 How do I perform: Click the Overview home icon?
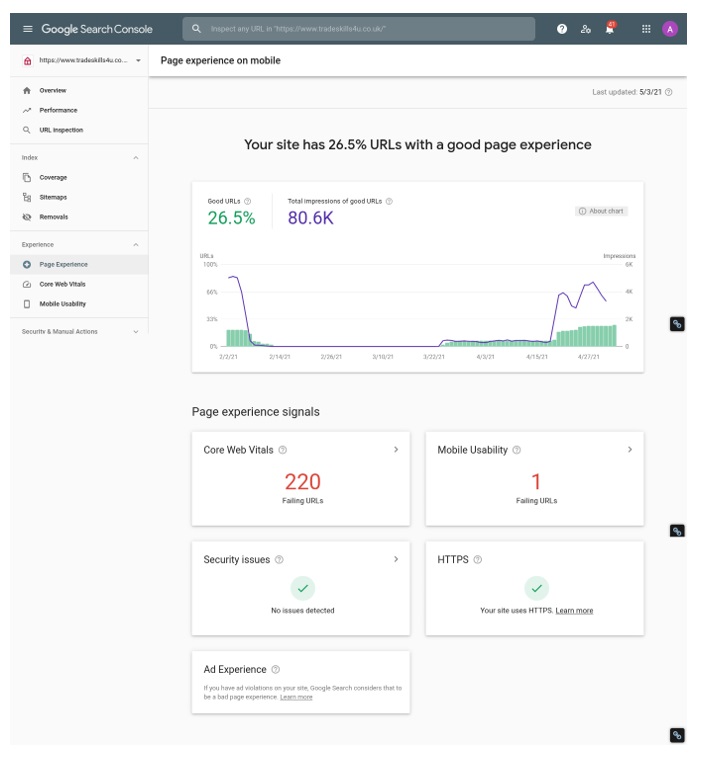tap(27, 91)
